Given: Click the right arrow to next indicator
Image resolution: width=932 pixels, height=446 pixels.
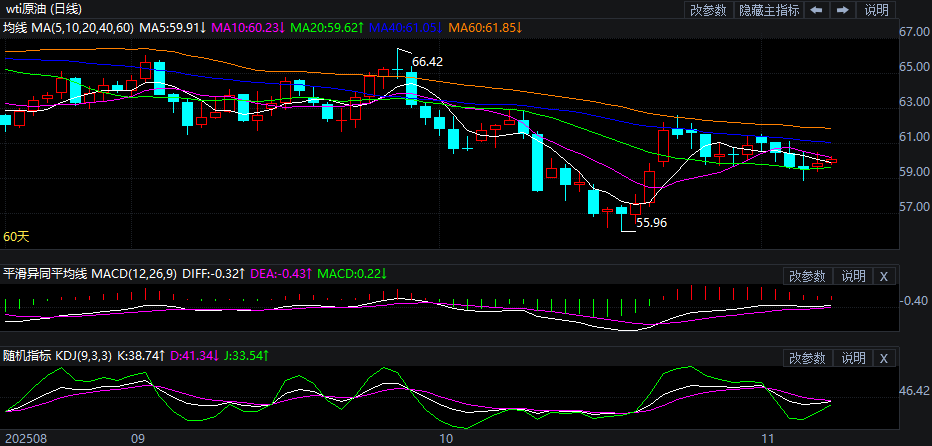Looking at the screenshot, I should pos(842,10).
